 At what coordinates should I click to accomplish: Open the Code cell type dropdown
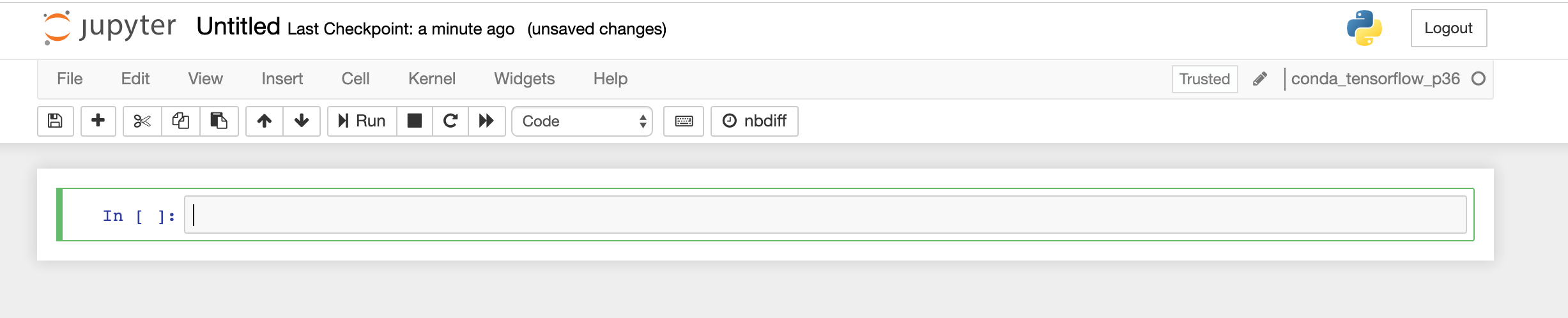click(x=582, y=121)
